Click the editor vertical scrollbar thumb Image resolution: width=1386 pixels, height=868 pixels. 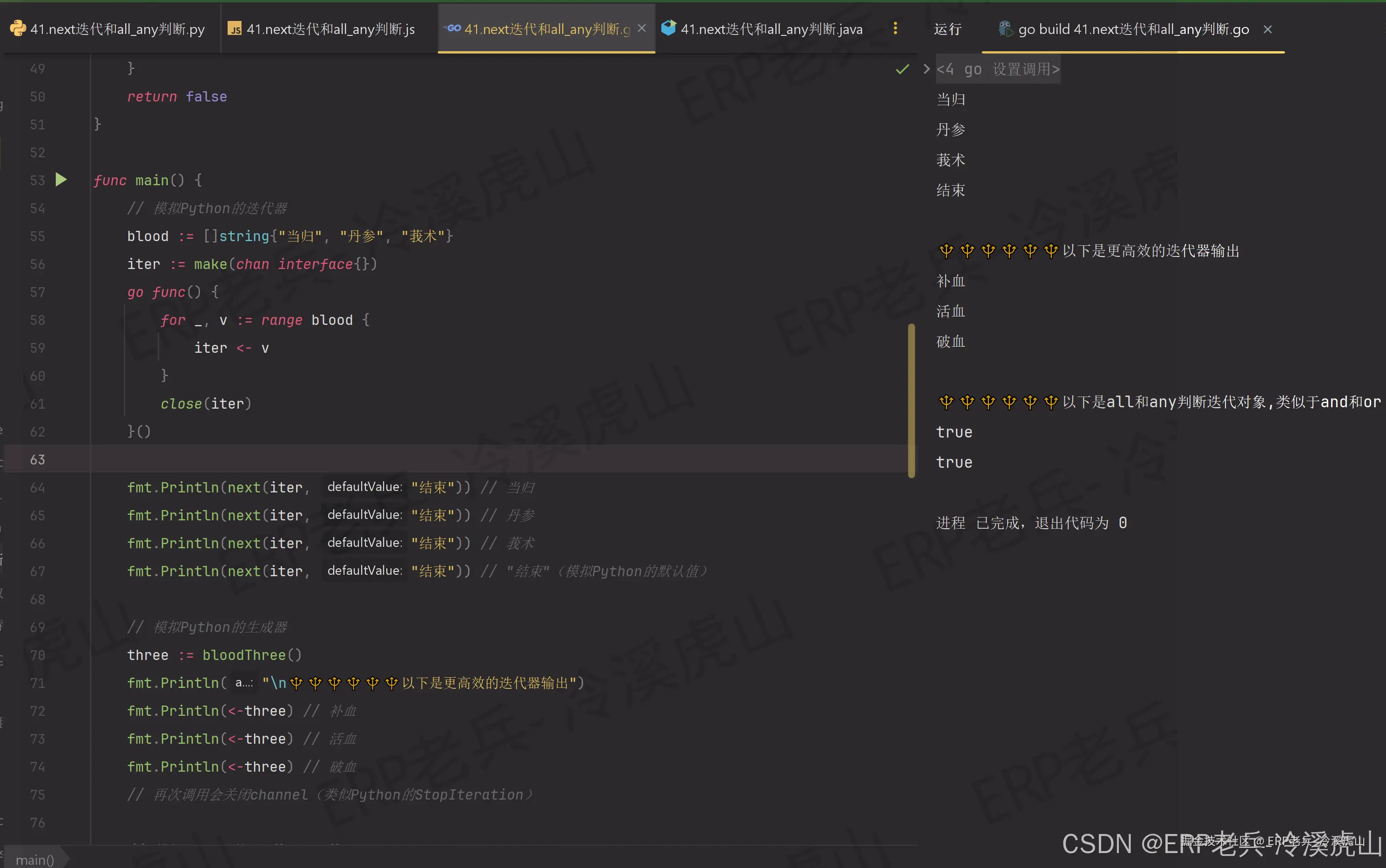(x=911, y=400)
